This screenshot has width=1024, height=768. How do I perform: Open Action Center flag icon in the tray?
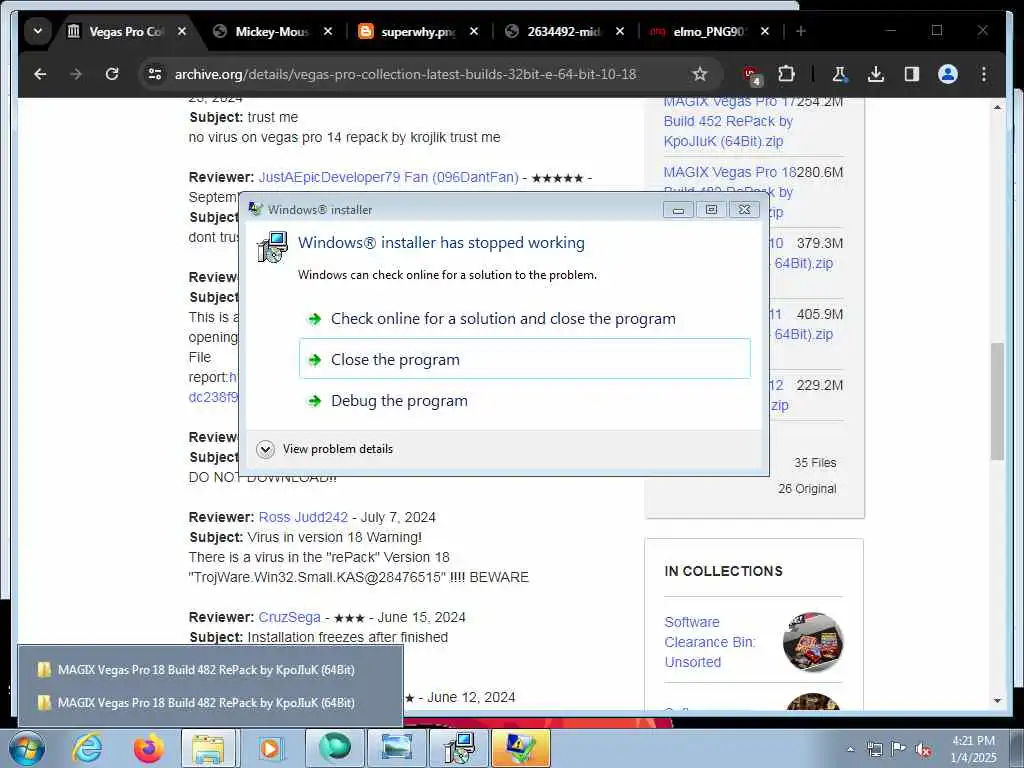coord(899,749)
